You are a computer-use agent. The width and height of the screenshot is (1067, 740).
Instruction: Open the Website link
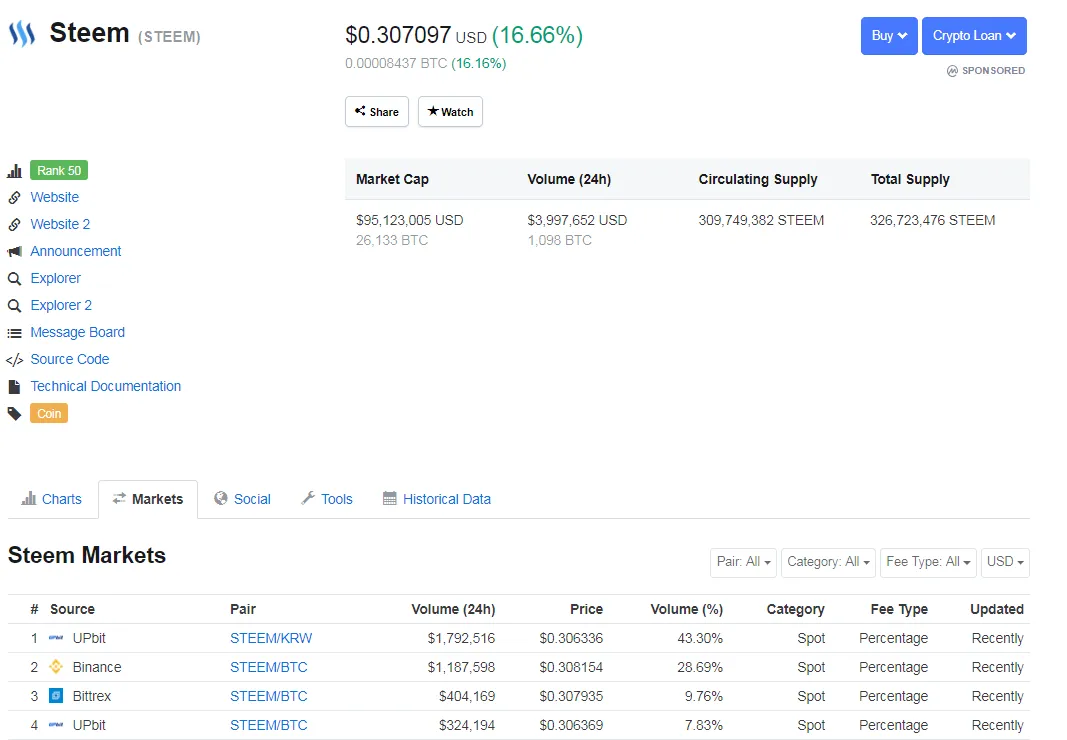coord(54,197)
